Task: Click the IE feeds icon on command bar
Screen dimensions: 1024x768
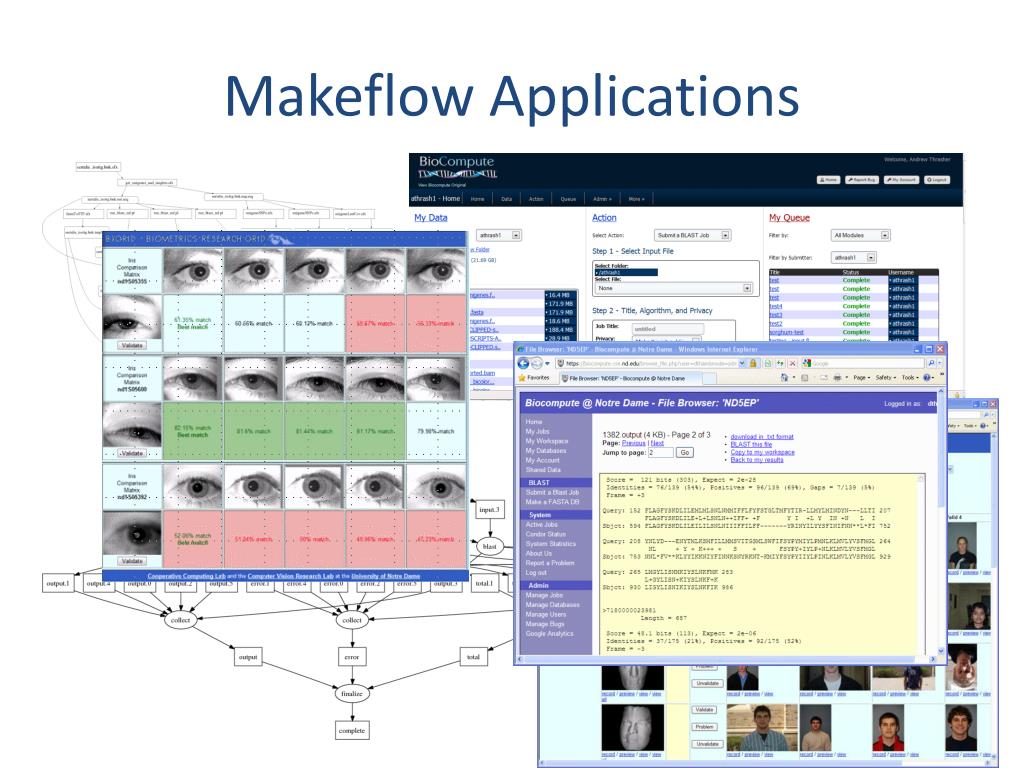Action: [x=804, y=378]
